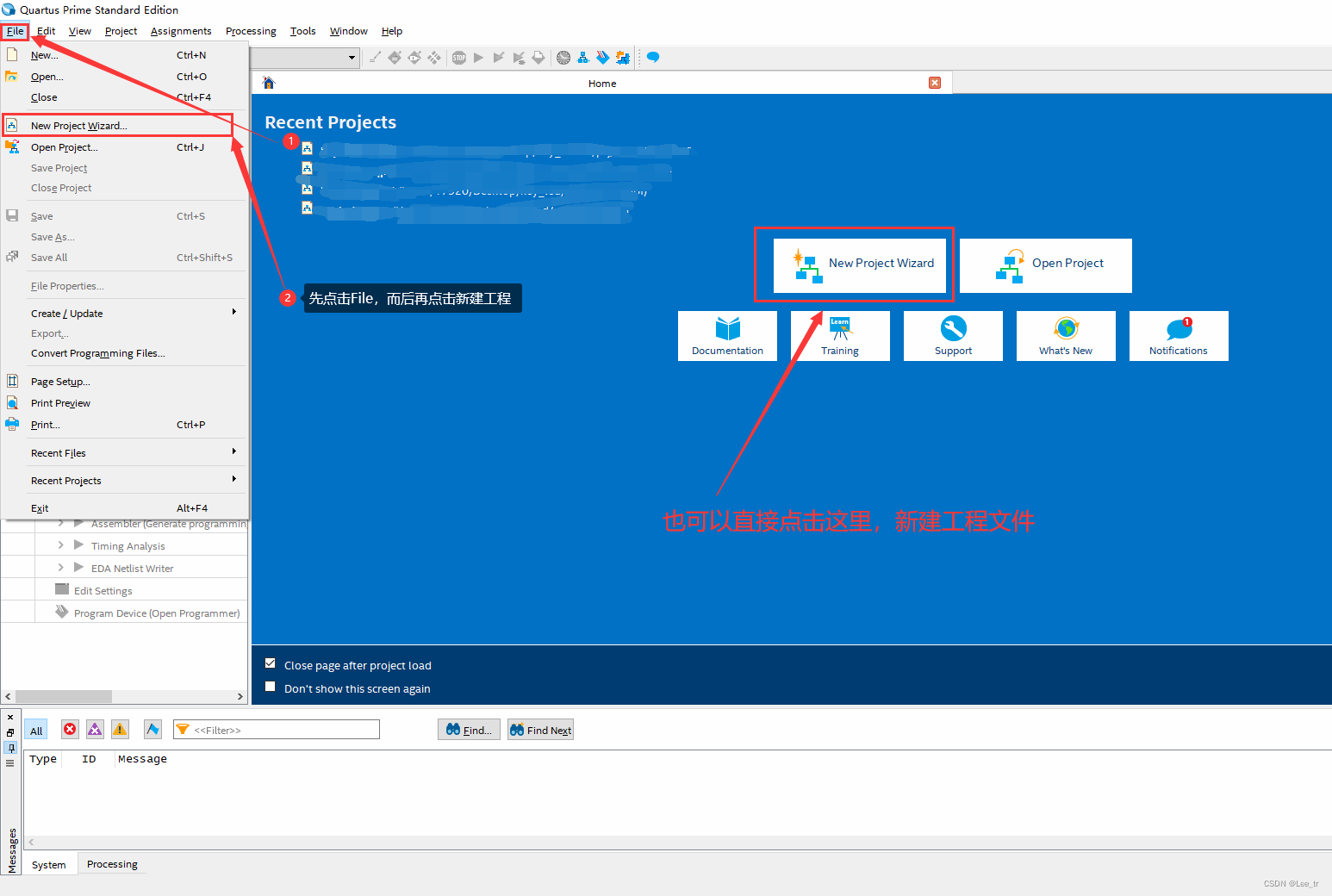Uncheck Close page after project load
Viewport: 1332px width, 896px height.
pyautogui.click(x=271, y=663)
